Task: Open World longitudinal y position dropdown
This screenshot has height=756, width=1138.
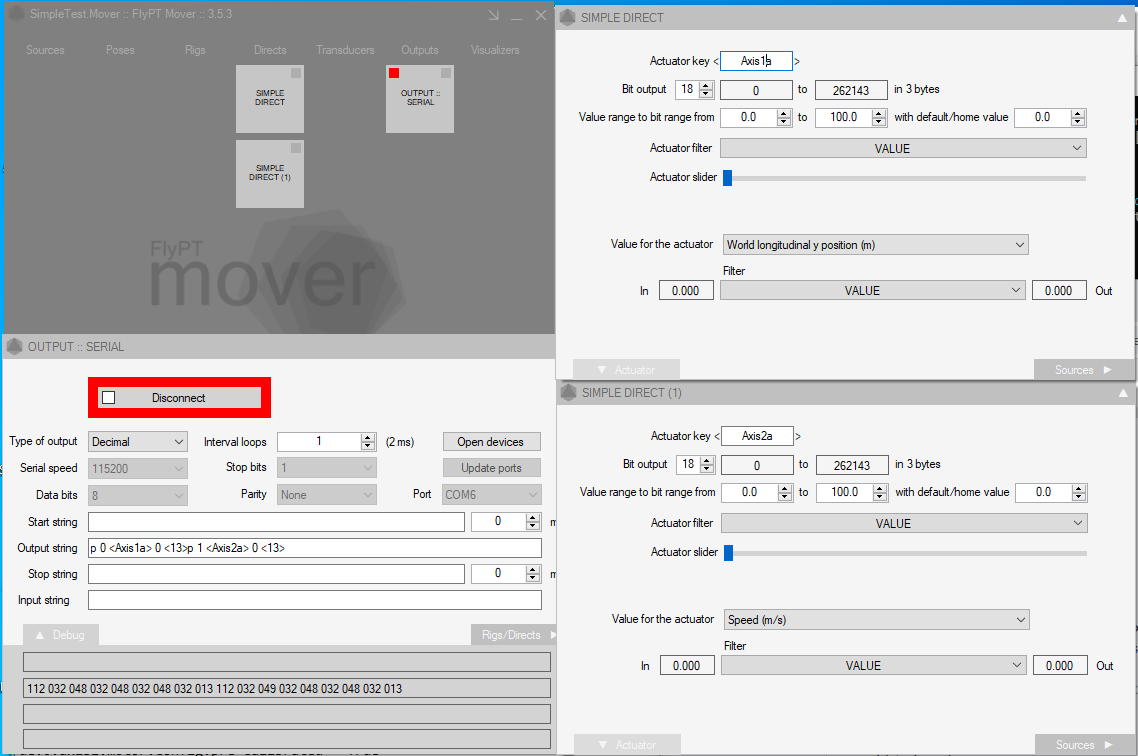Action: pyautogui.click(x=876, y=245)
